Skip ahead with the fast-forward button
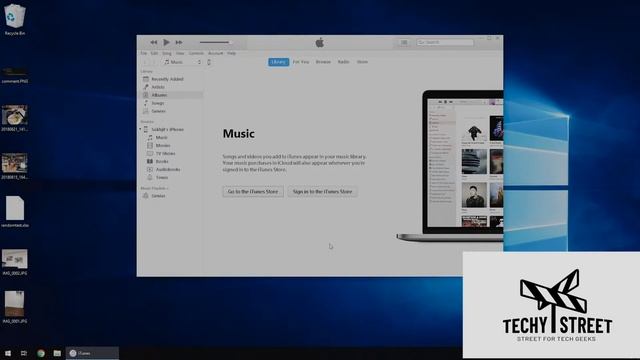Image resolution: width=640 pixels, height=360 pixels. [x=179, y=42]
